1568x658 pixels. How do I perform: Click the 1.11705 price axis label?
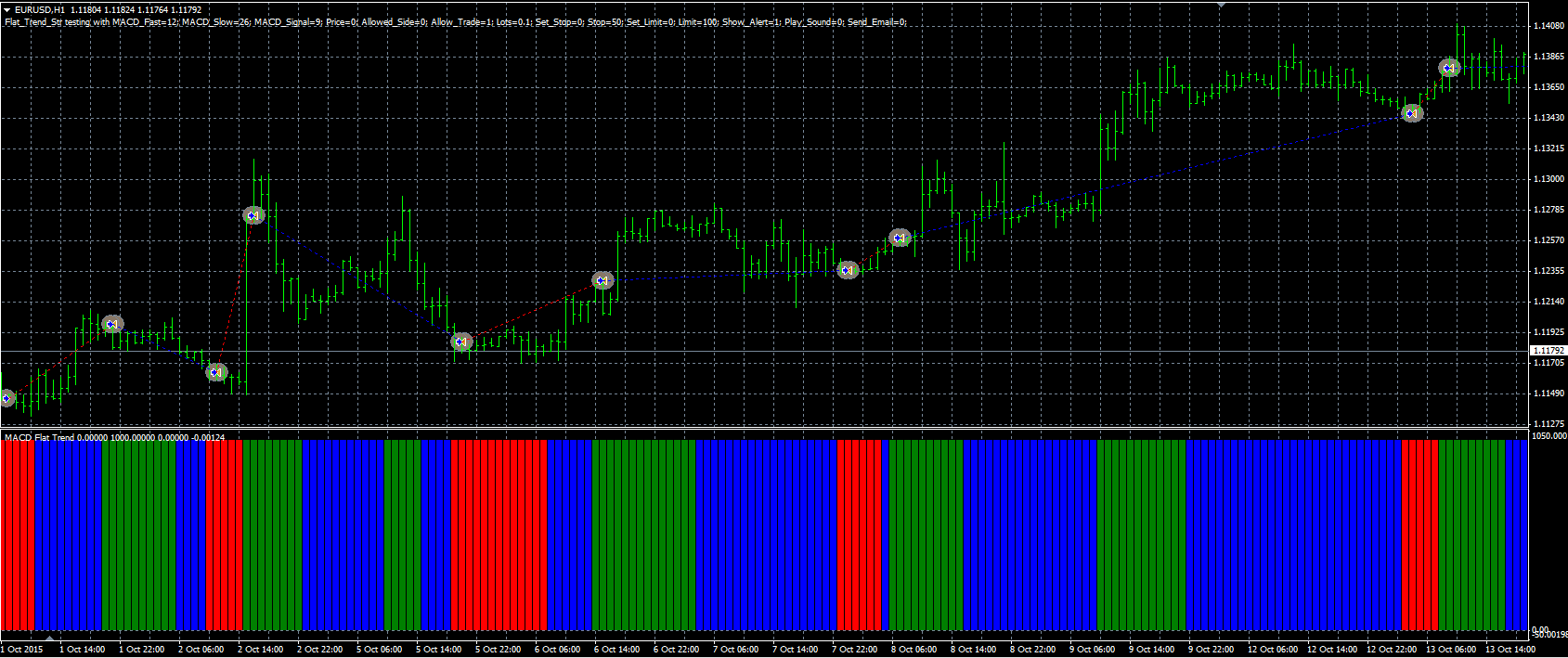[1549, 363]
